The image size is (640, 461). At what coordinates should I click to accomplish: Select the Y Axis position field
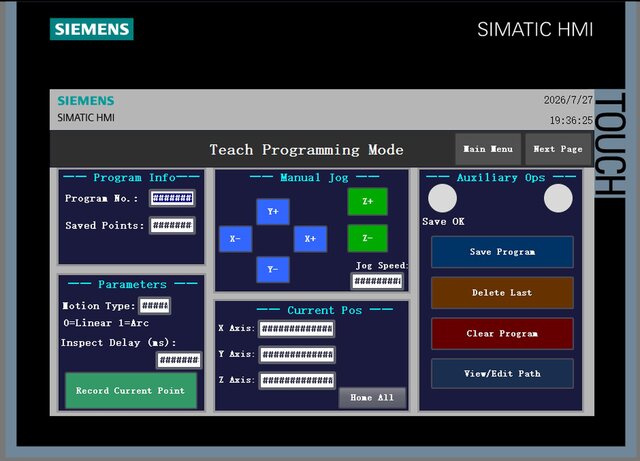pos(297,355)
